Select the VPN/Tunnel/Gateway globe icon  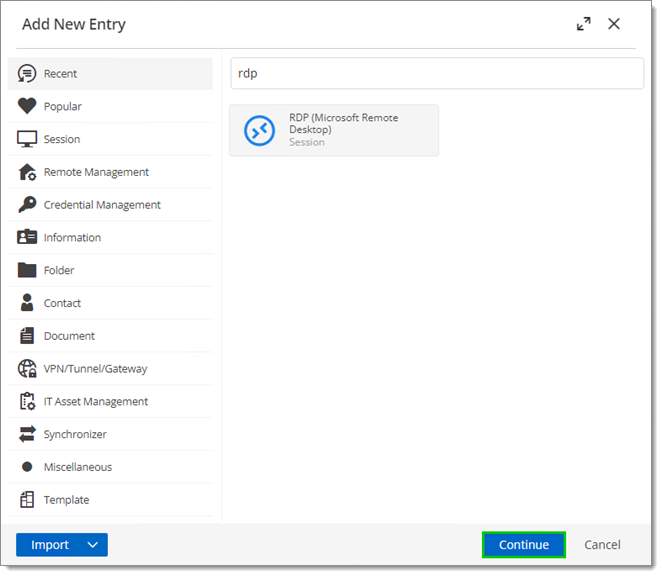[27, 368]
